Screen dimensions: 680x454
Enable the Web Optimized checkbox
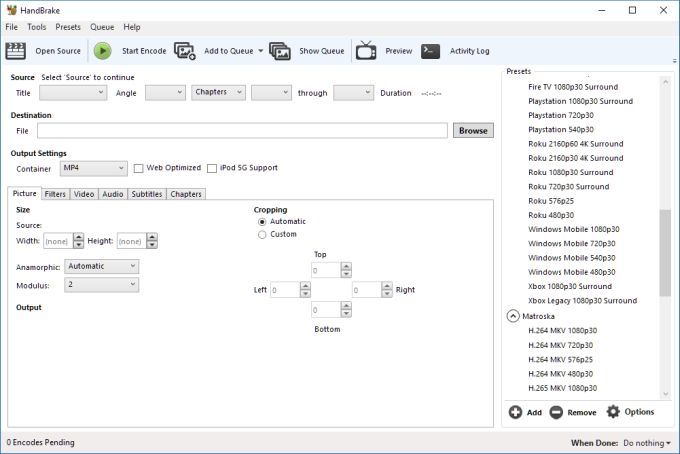[138, 168]
